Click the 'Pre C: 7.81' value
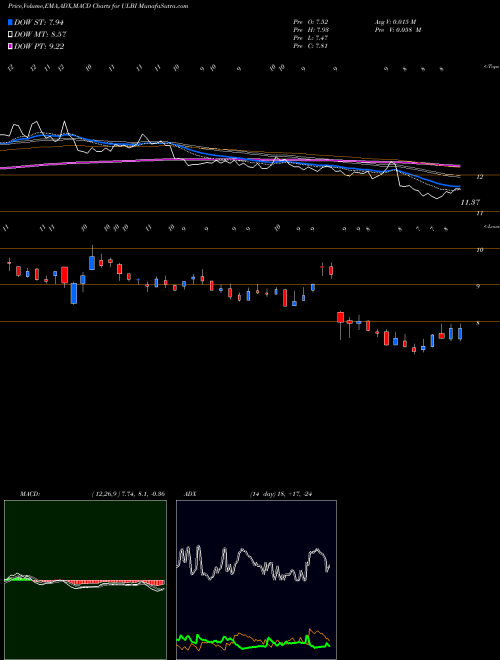 311,46
